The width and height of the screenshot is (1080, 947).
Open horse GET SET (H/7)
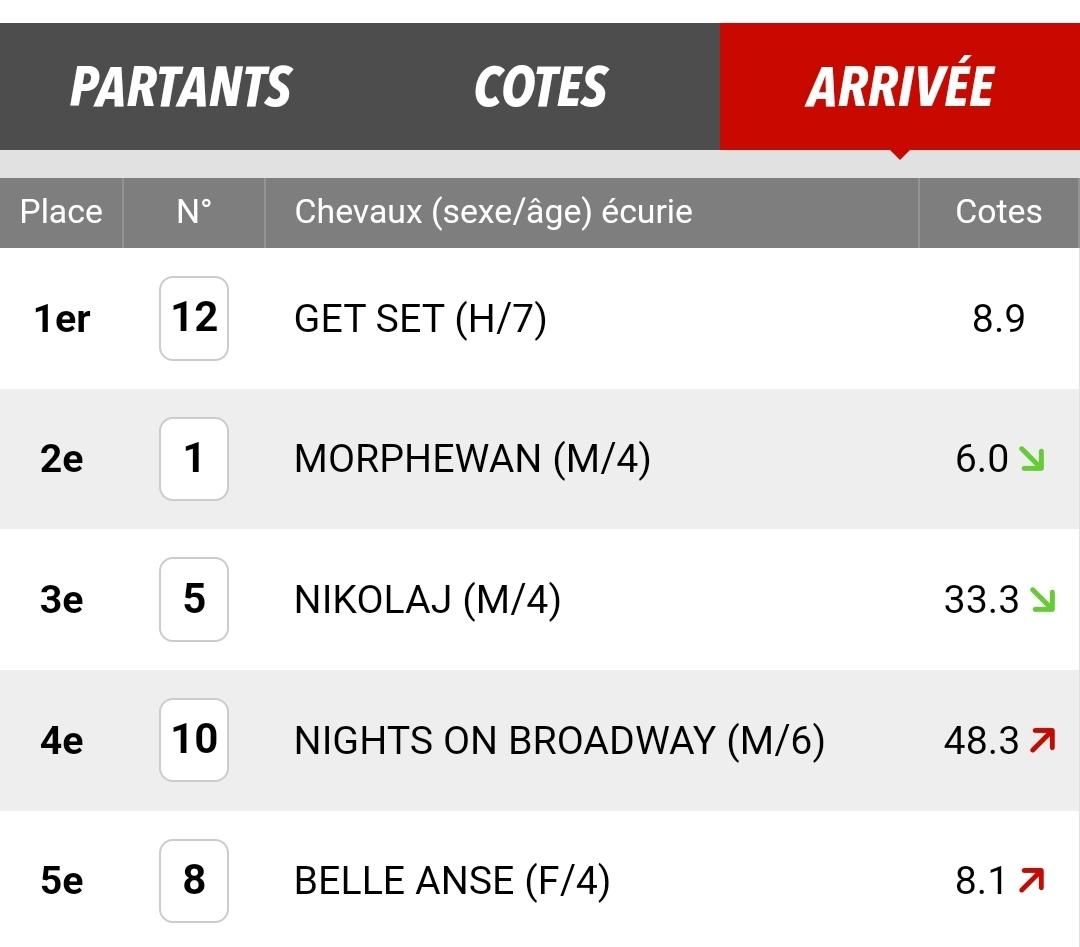(420, 319)
